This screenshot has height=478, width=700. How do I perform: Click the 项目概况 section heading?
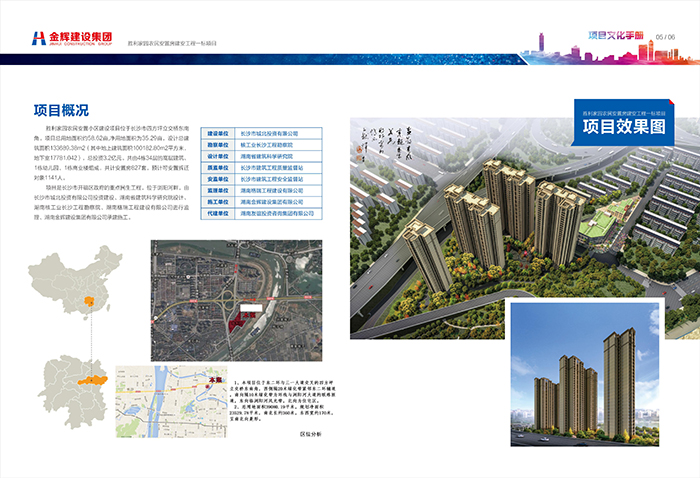pyautogui.click(x=61, y=110)
